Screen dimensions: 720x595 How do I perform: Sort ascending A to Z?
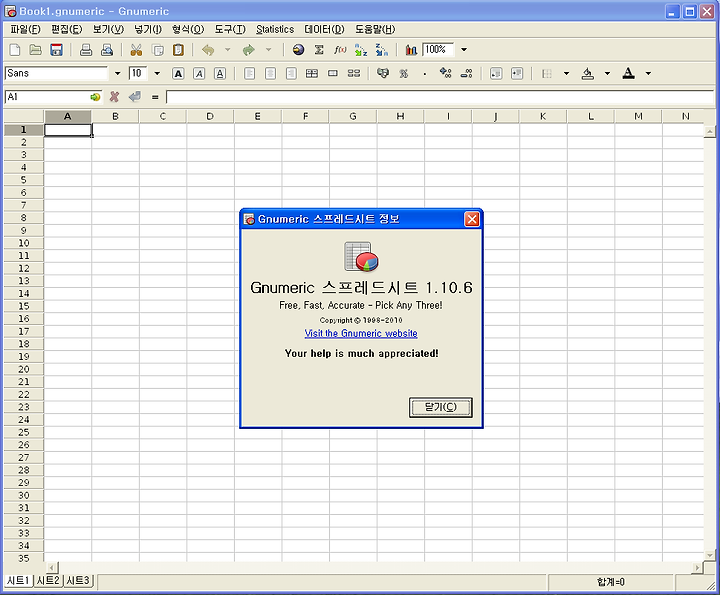pos(361,50)
